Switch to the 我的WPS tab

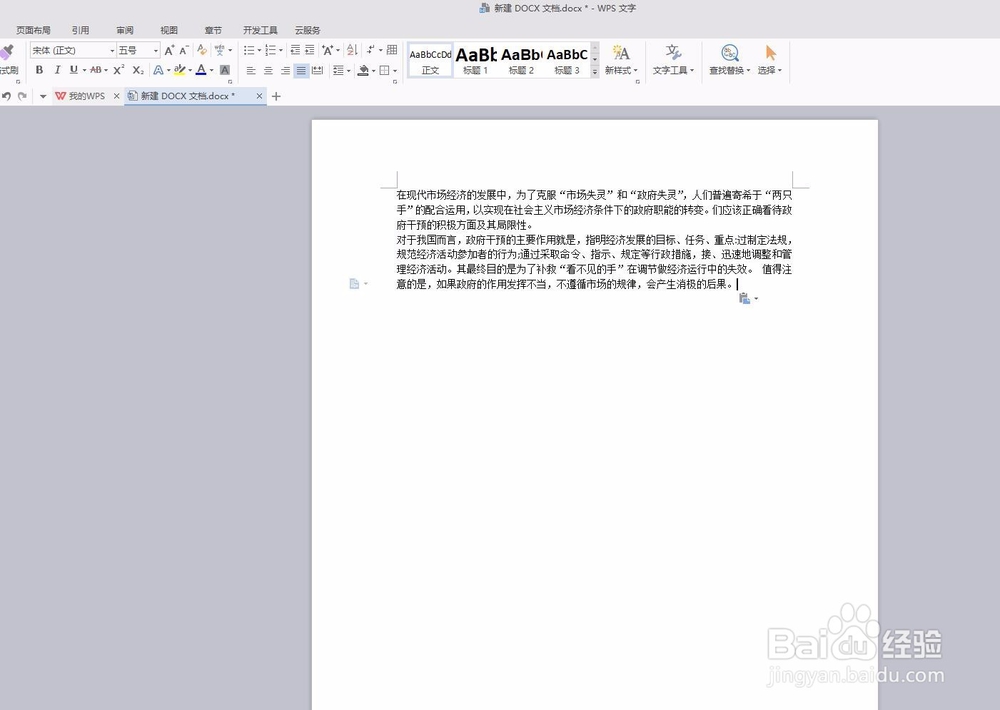(85, 96)
